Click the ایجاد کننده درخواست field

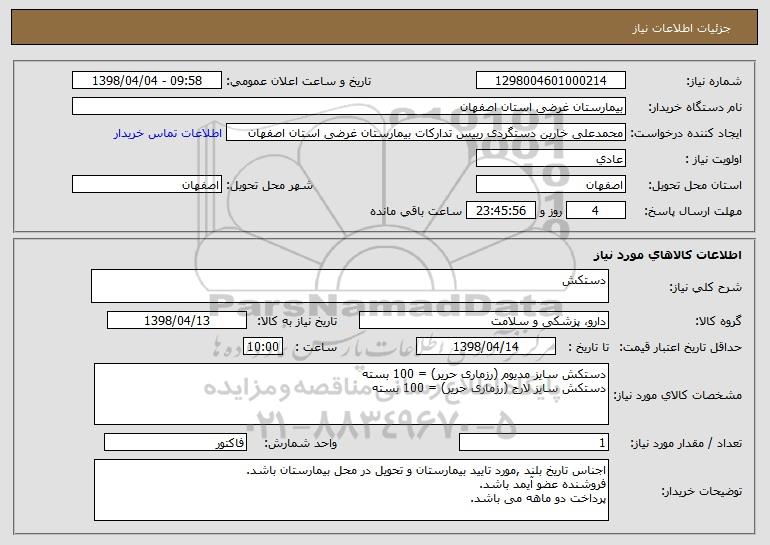tap(426, 133)
